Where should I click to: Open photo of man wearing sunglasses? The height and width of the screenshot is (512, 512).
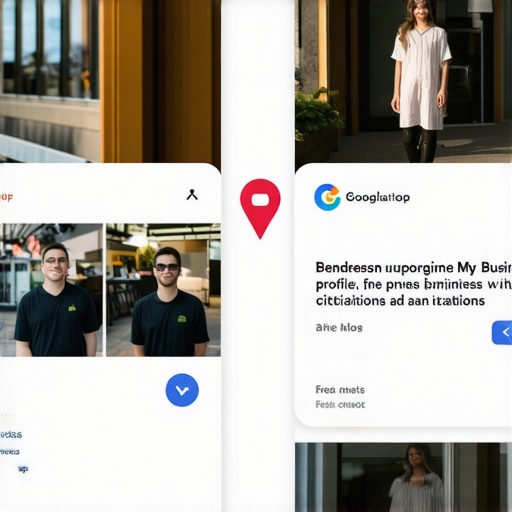point(163,290)
